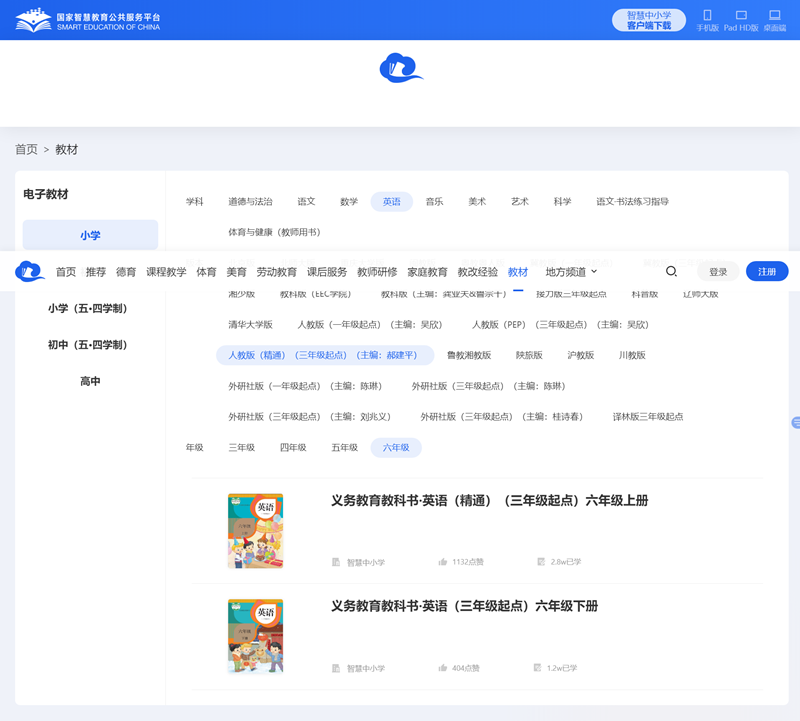Click the Pad HD版 tablet icon
The width and height of the screenshot is (800, 721).
click(741, 16)
